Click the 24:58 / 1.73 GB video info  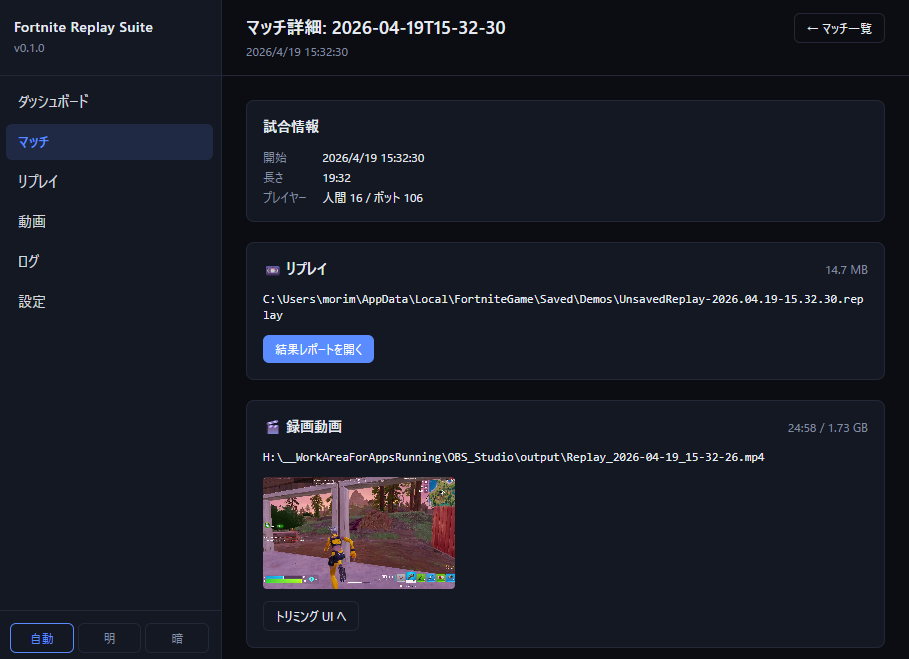[827, 428]
